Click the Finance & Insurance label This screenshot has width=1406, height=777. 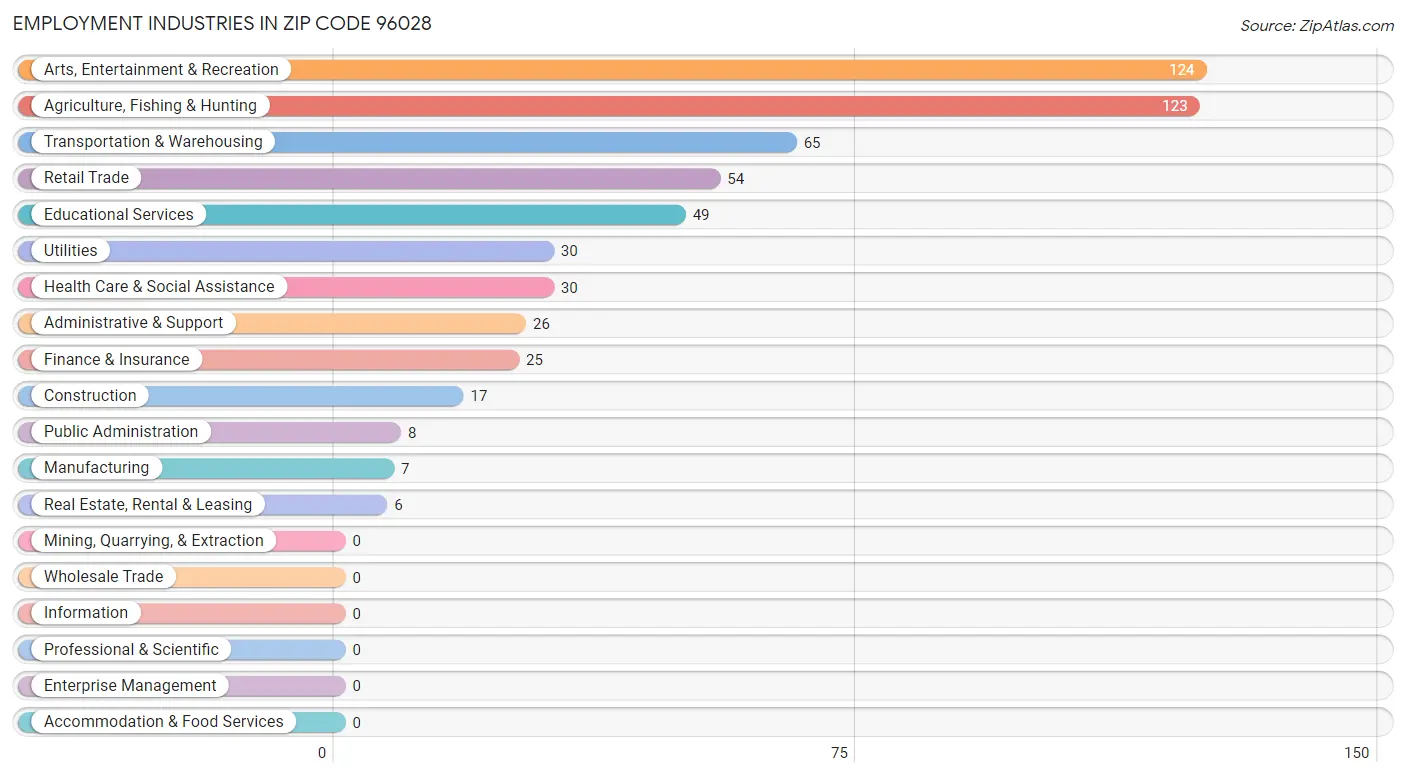[x=116, y=360]
